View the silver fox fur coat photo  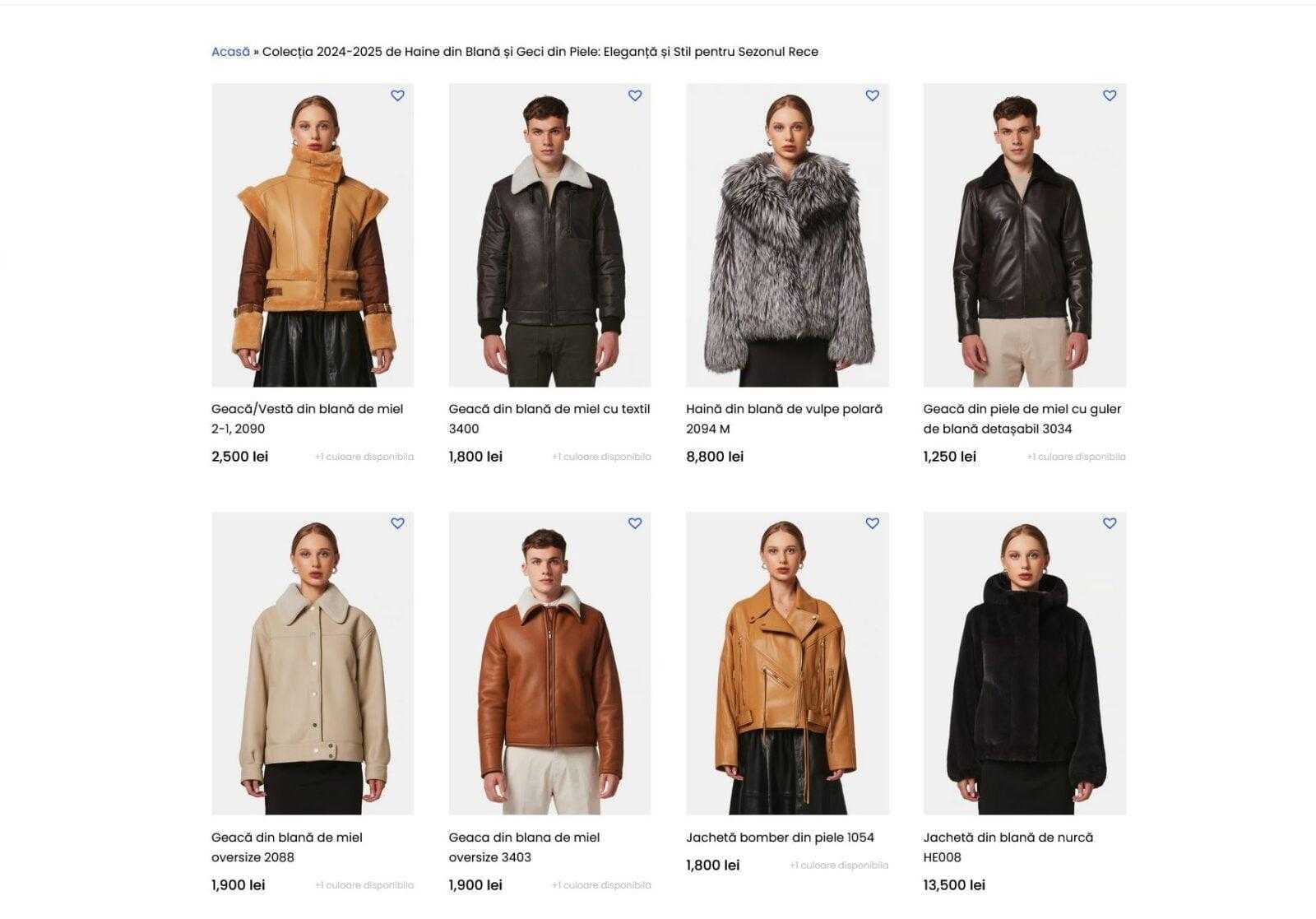coord(787,235)
